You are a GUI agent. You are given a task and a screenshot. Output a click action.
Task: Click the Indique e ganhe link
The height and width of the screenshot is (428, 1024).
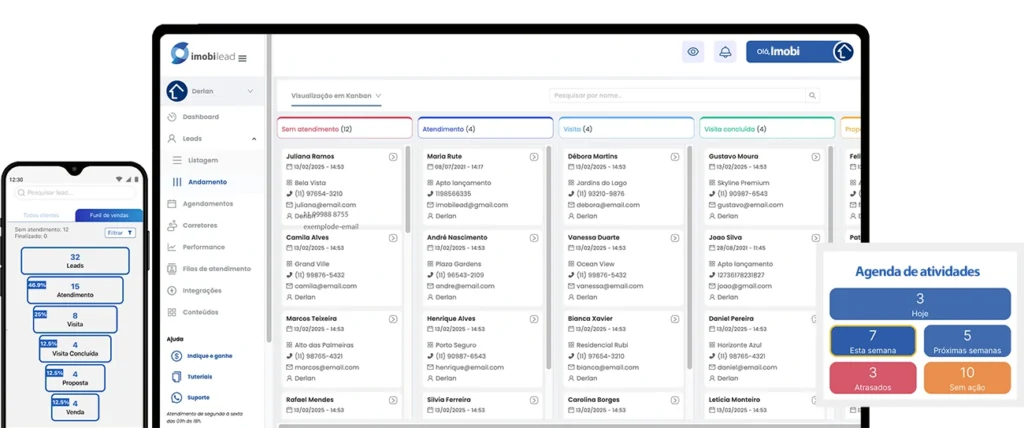[x=207, y=355]
